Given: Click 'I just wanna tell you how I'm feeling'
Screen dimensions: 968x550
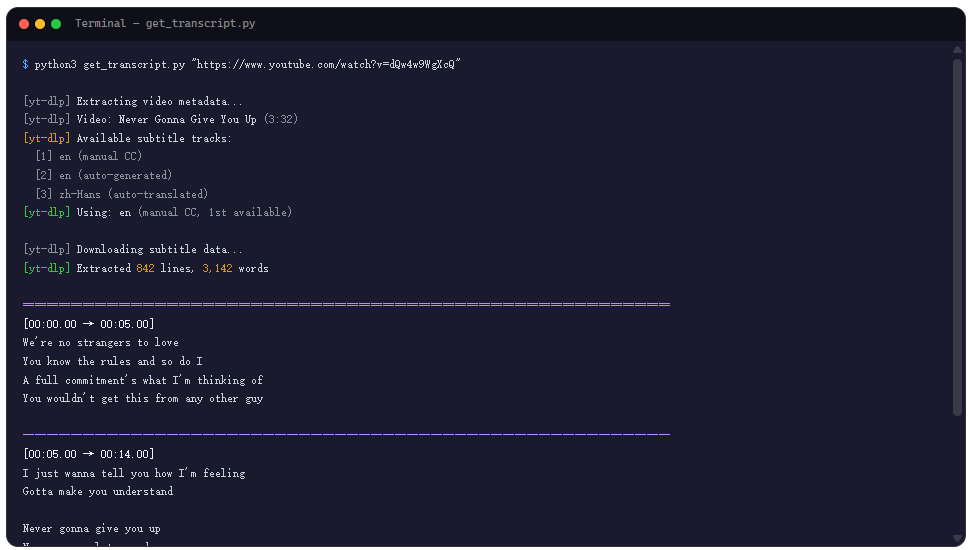Looking at the screenshot, I should click(x=134, y=473).
